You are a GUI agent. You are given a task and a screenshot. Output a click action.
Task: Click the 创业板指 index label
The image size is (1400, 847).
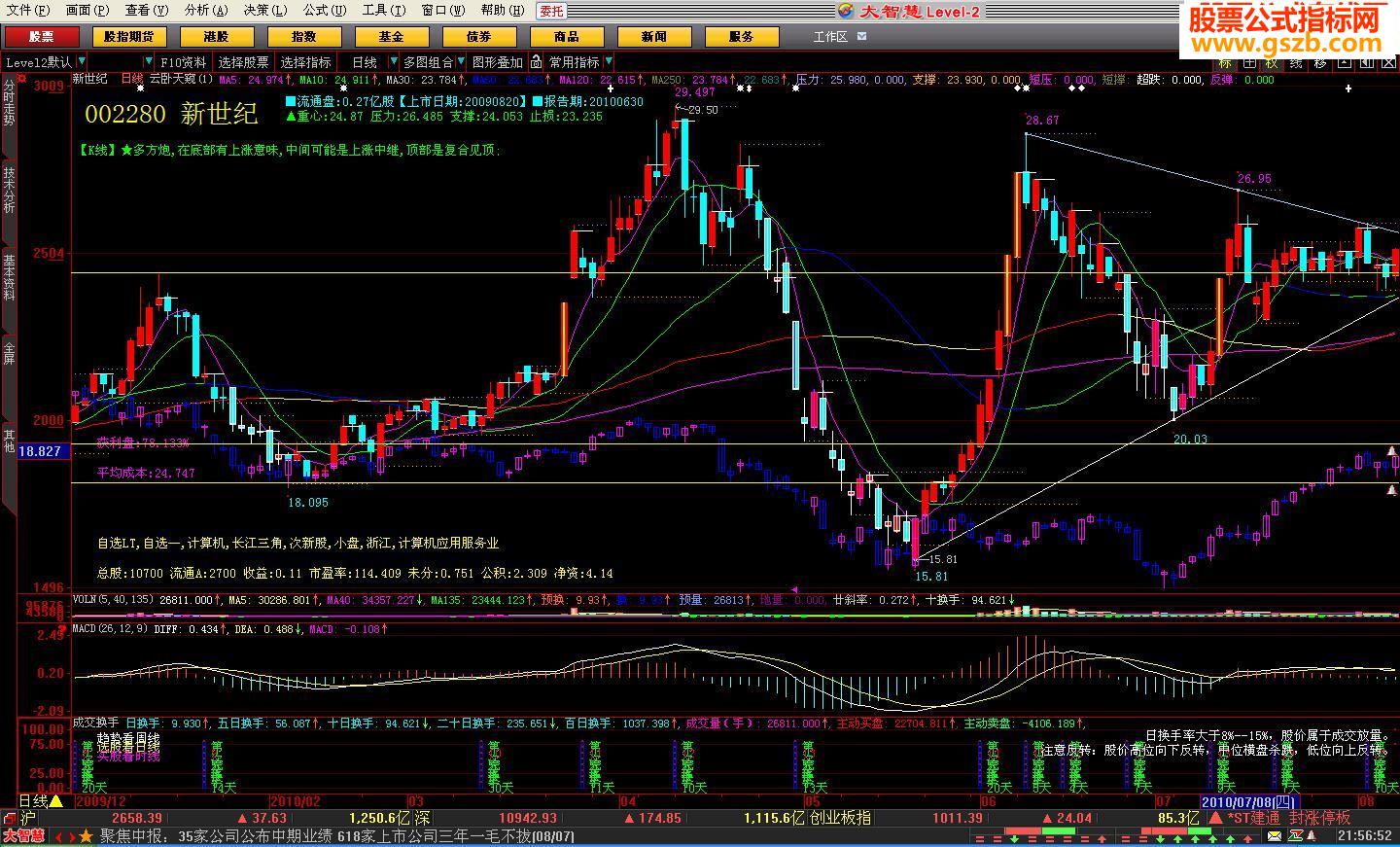[840, 819]
